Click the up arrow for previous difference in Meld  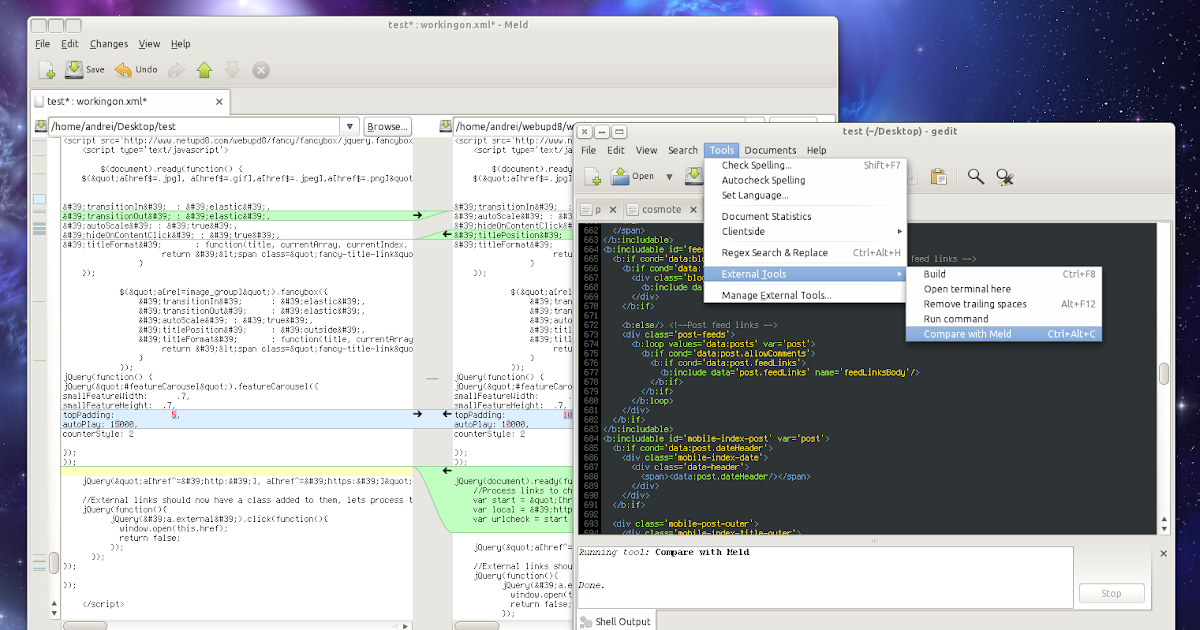(204, 70)
